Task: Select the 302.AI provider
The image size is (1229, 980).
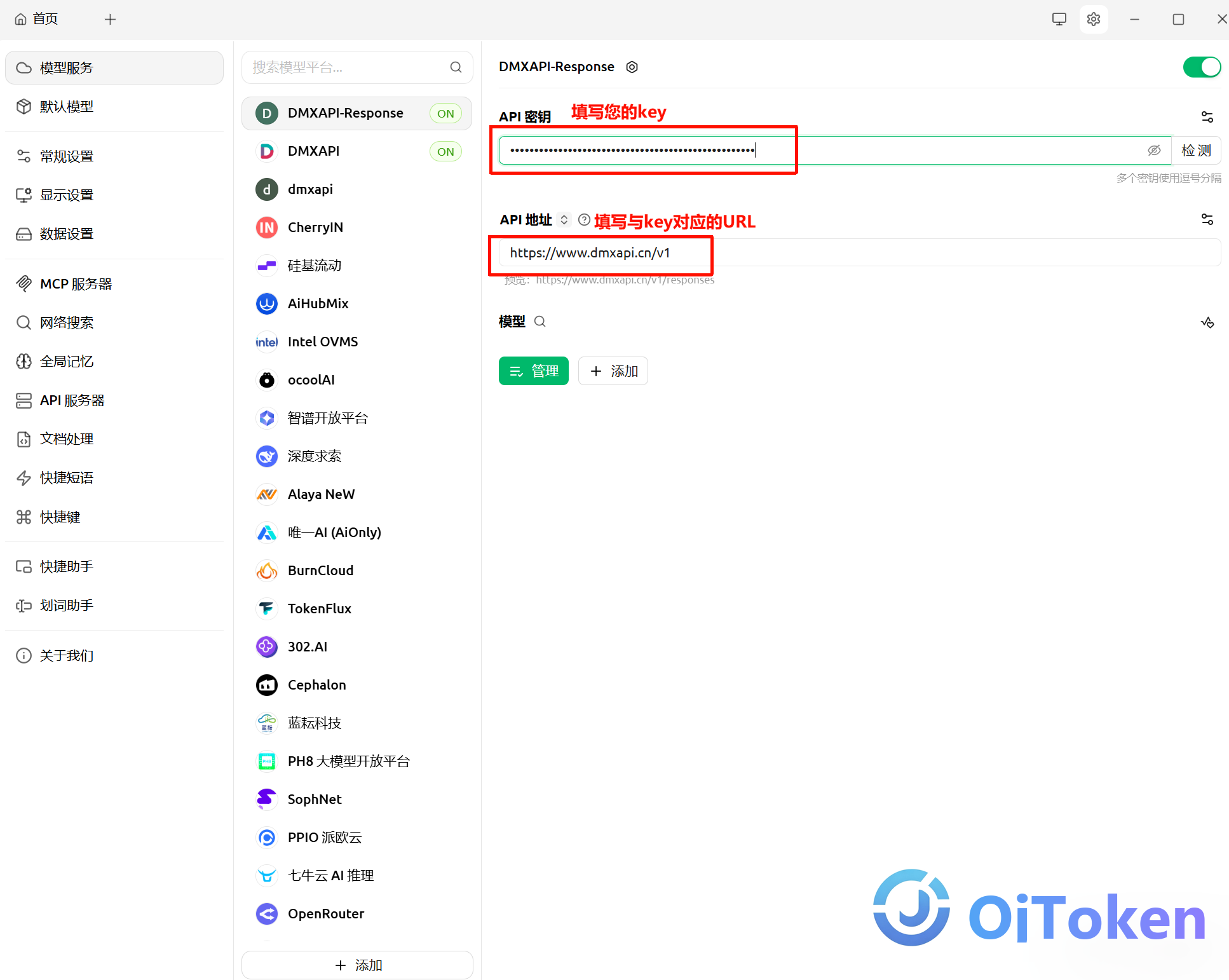Action: (x=357, y=647)
